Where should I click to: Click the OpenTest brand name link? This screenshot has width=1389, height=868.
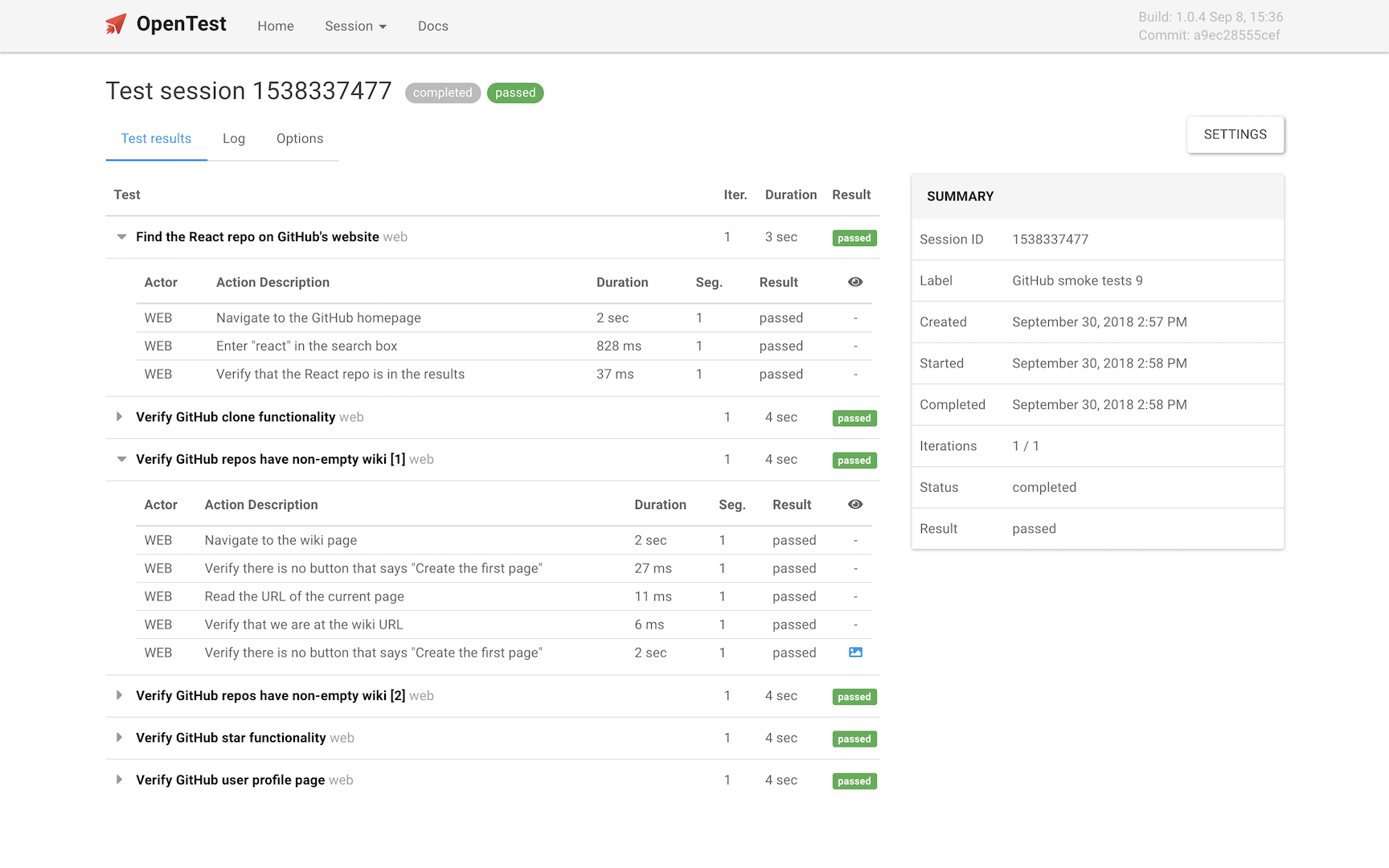(x=182, y=24)
